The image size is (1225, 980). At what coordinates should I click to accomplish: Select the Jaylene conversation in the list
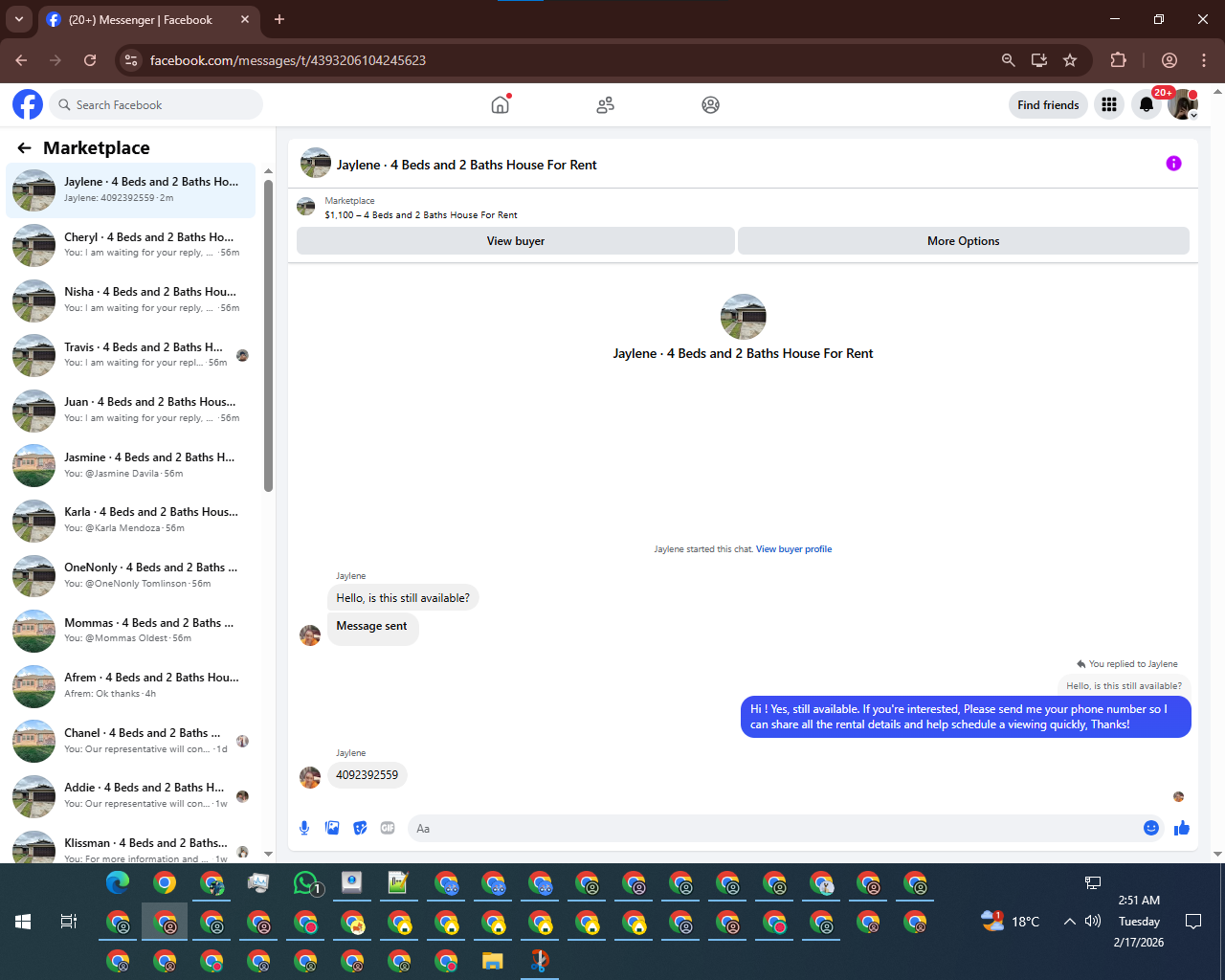(x=130, y=190)
